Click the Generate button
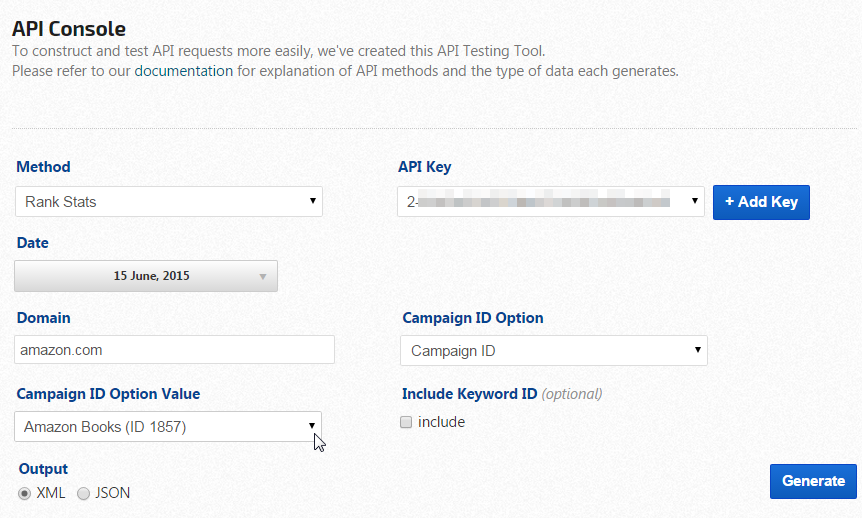This screenshot has height=518, width=862. tap(813, 481)
